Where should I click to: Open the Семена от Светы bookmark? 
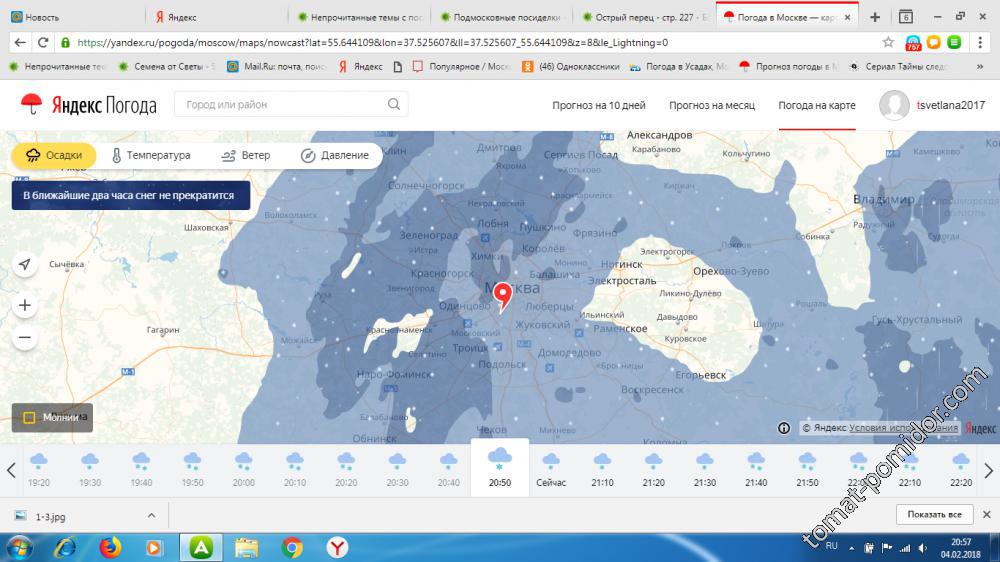click(x=167, y=66)
